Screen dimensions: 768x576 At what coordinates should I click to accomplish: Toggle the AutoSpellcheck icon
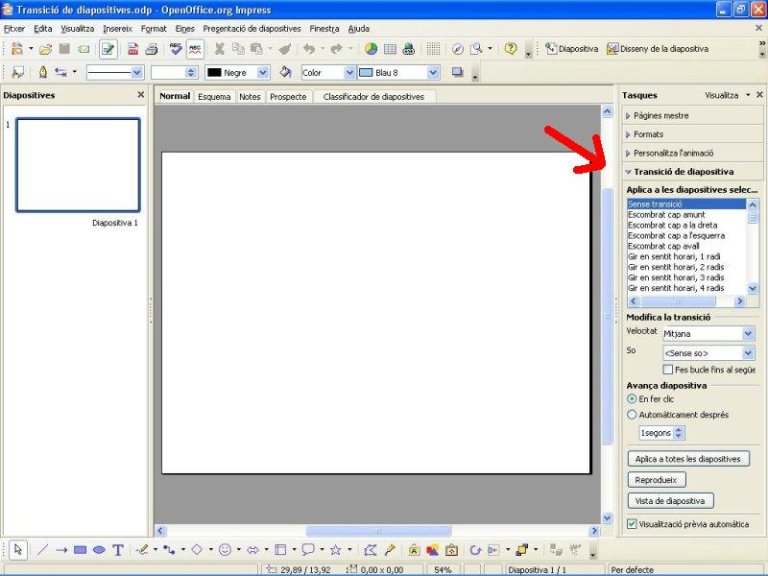195,49
